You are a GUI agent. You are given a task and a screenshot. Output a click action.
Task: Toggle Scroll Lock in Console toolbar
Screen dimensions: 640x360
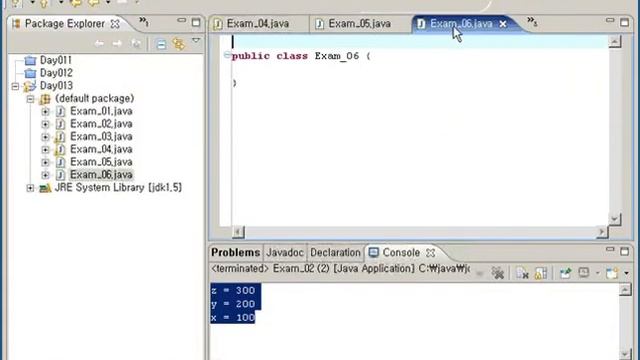[x=541, y=273]
